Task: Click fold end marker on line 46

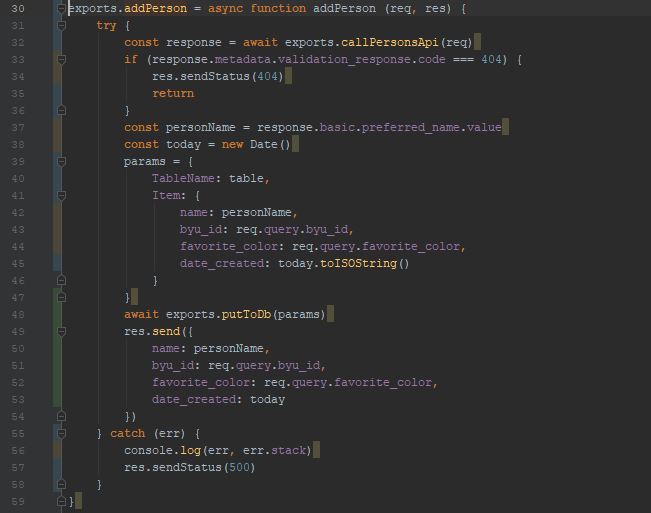Action: [61, 281]
